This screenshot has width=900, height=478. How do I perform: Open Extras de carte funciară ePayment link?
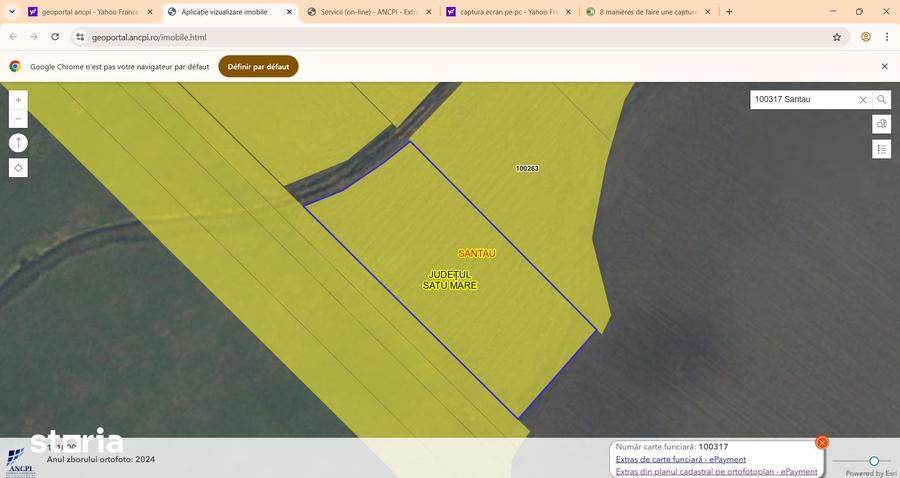[681, 459]
